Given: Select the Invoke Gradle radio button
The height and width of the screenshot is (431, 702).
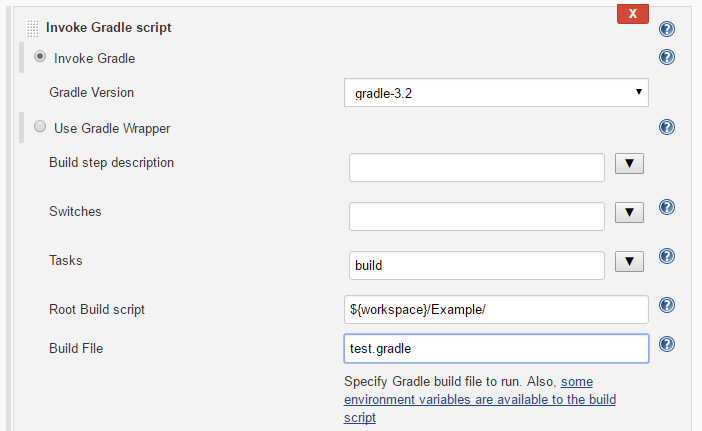Looking at the screenshot, I should [40, 57].
